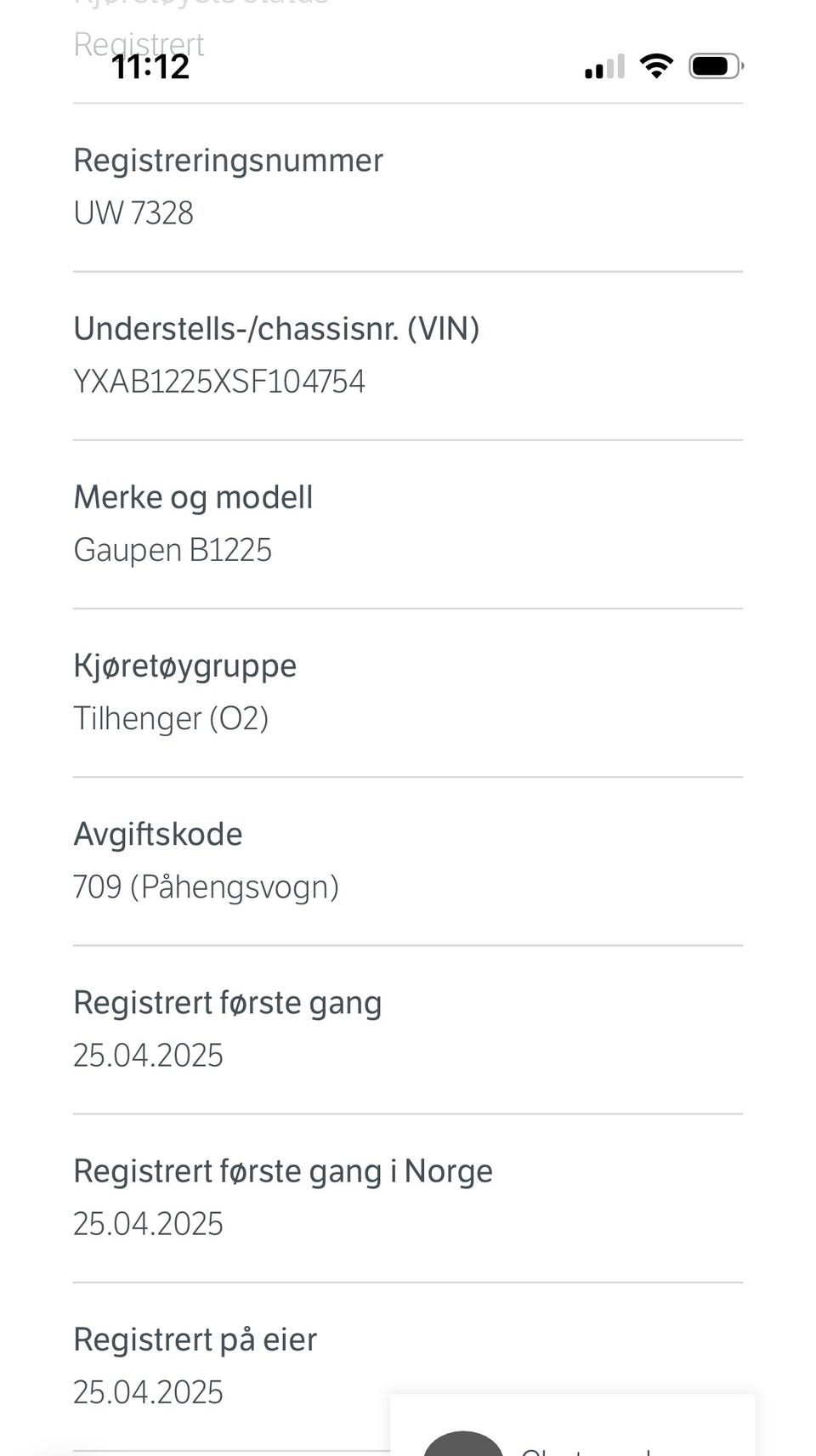Open the chat widget card
Image resolution: width=816 pixels, height=1456 pixels.
(x=572, y=1425)
